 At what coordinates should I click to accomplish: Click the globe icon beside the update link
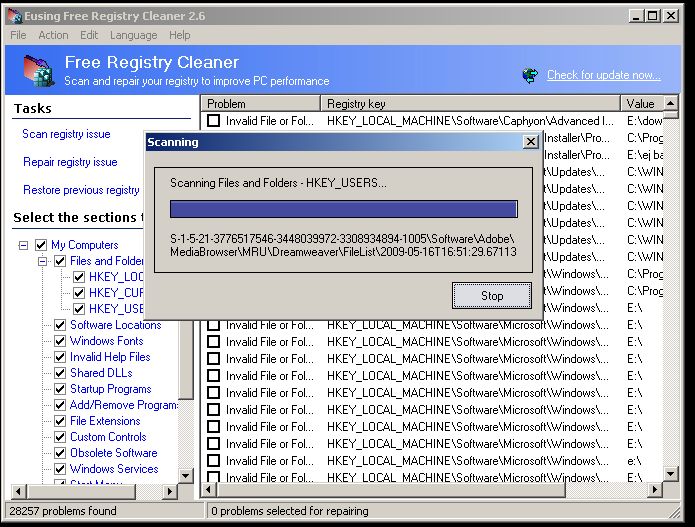(x=530, y=75)
